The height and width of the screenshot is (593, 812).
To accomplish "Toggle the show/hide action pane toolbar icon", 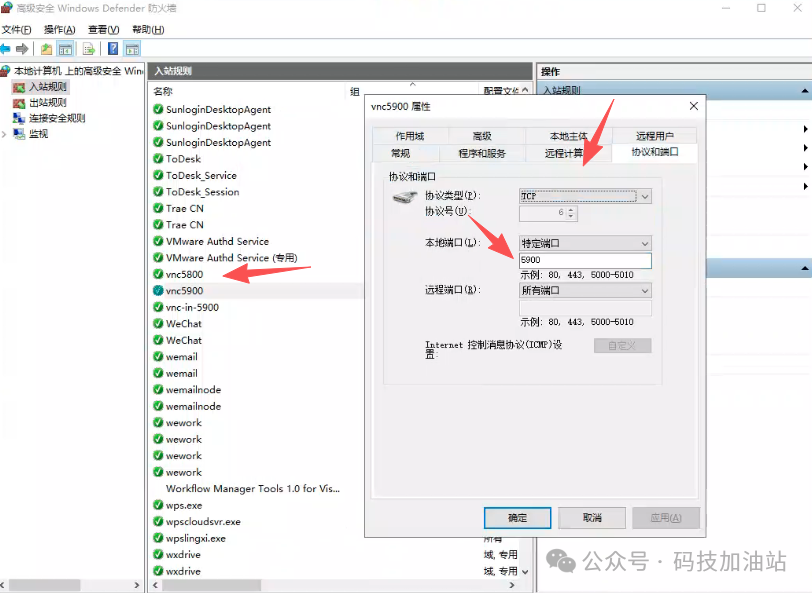I will [132, 49].
